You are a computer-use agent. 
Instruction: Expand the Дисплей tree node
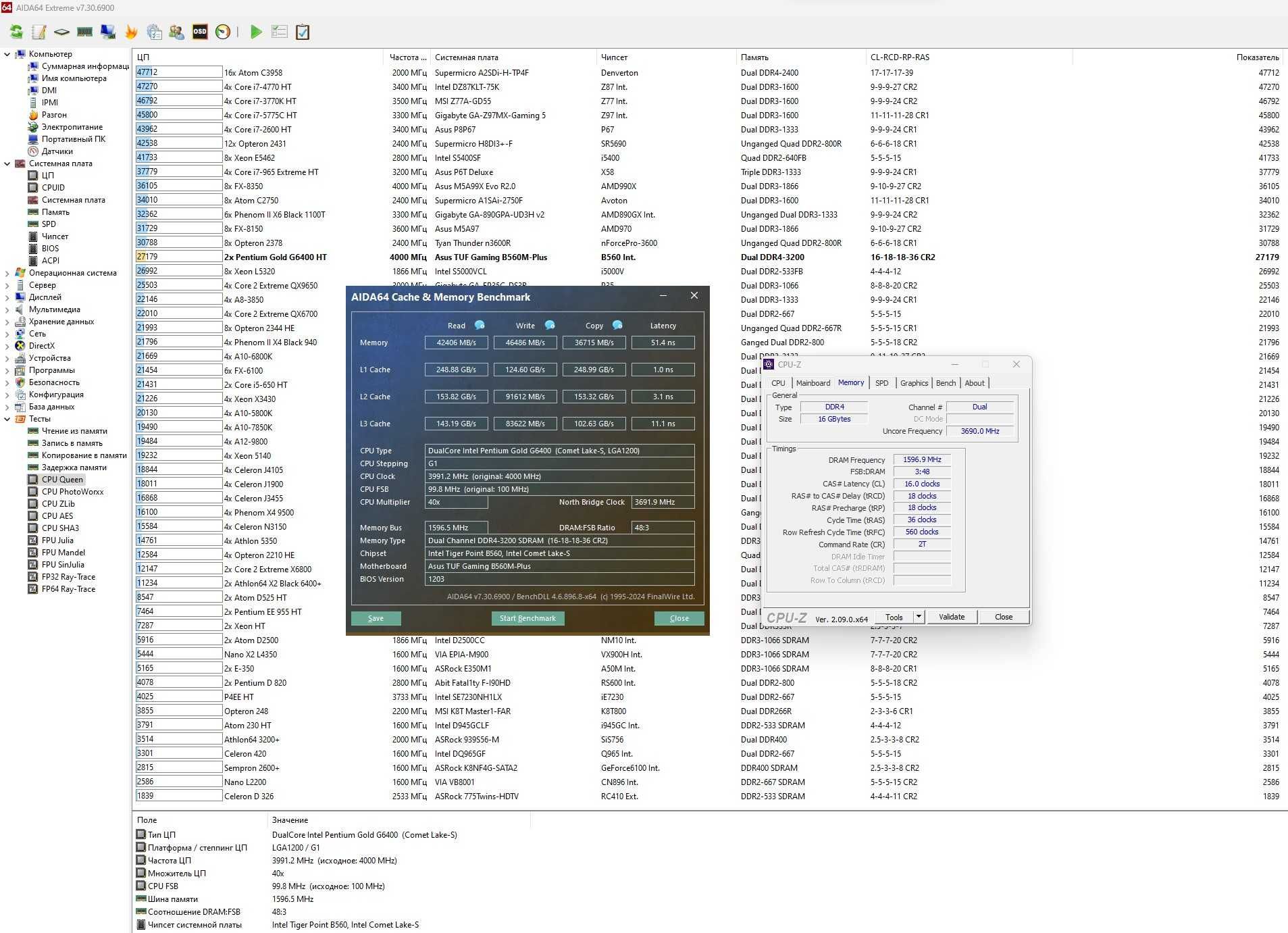pyautogui.click(x=7, y=297)
